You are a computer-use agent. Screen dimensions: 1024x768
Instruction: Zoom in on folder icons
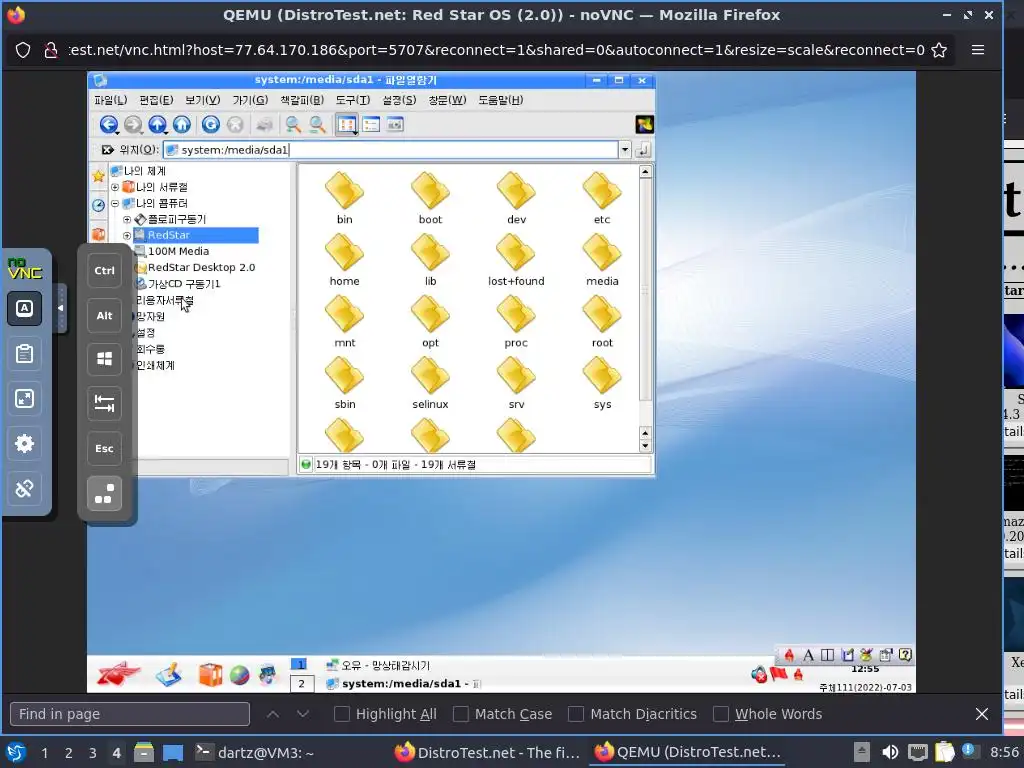(x=293, y=124)
